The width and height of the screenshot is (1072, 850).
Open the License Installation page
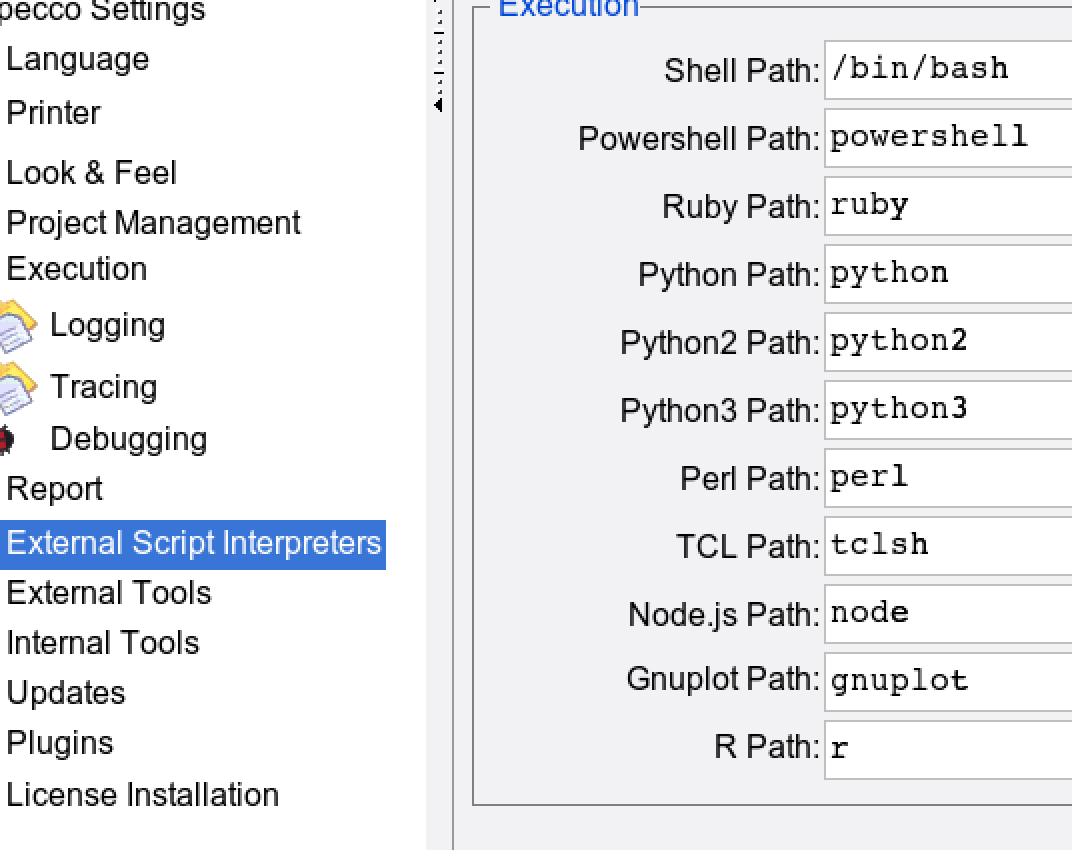142,795
